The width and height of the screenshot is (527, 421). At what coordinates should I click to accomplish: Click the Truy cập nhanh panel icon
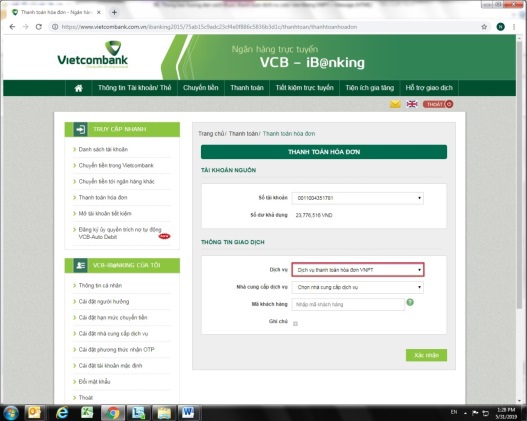pyautogui.click(x=81, y=129)
